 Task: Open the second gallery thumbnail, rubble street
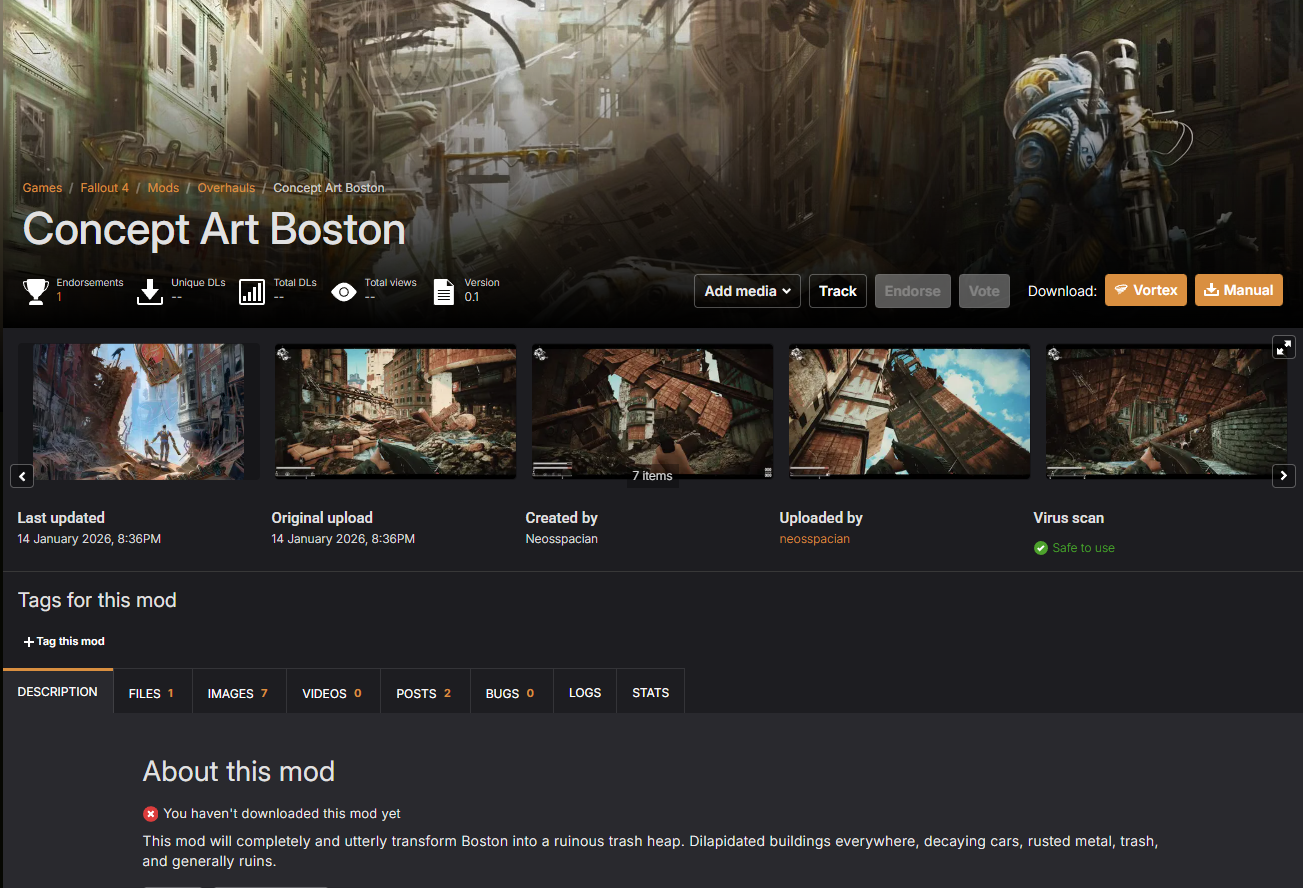[396, 412]
